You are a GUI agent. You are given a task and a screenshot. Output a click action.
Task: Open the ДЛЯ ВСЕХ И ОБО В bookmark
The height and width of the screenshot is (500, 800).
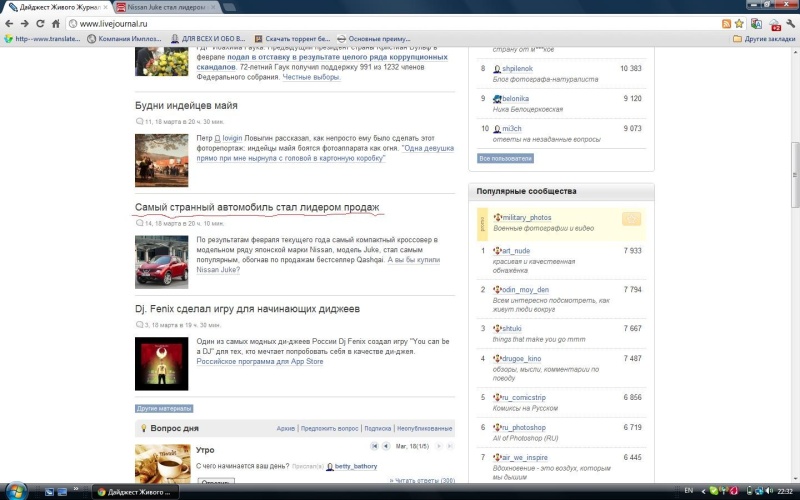click(x=208, y=38)
